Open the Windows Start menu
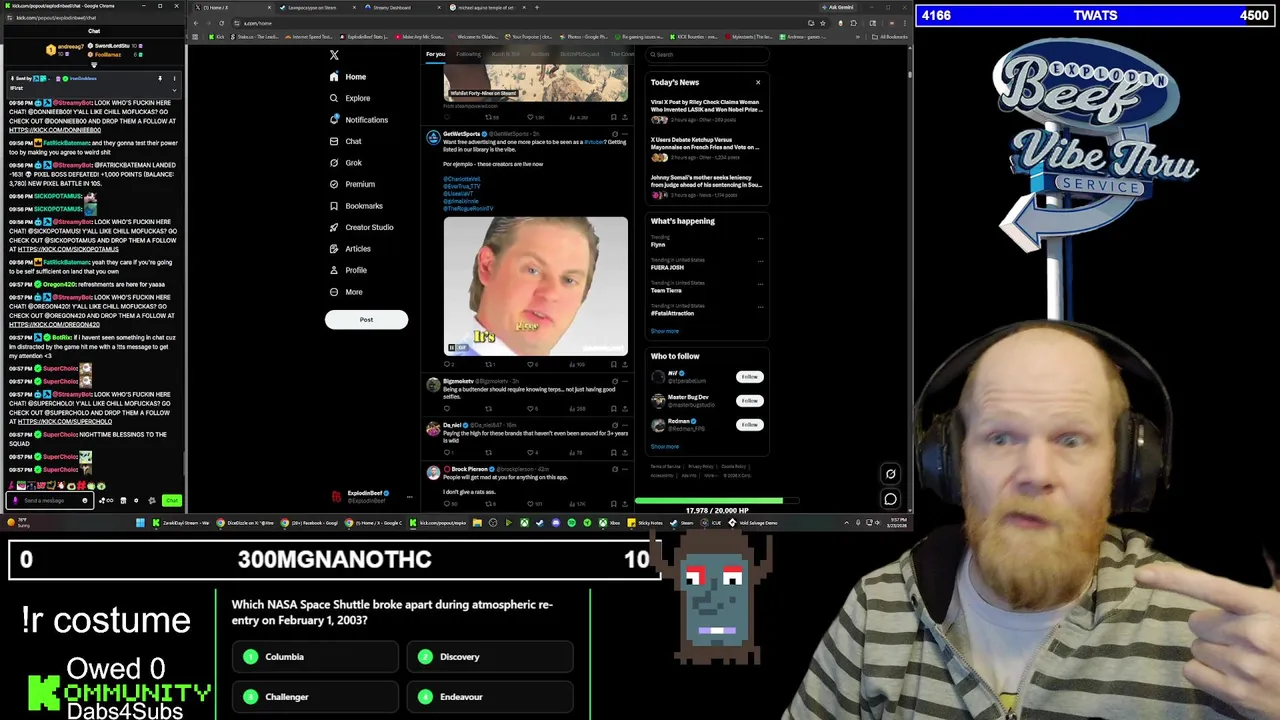Screen dimensions: 1280x720 [x=140, y=523]
